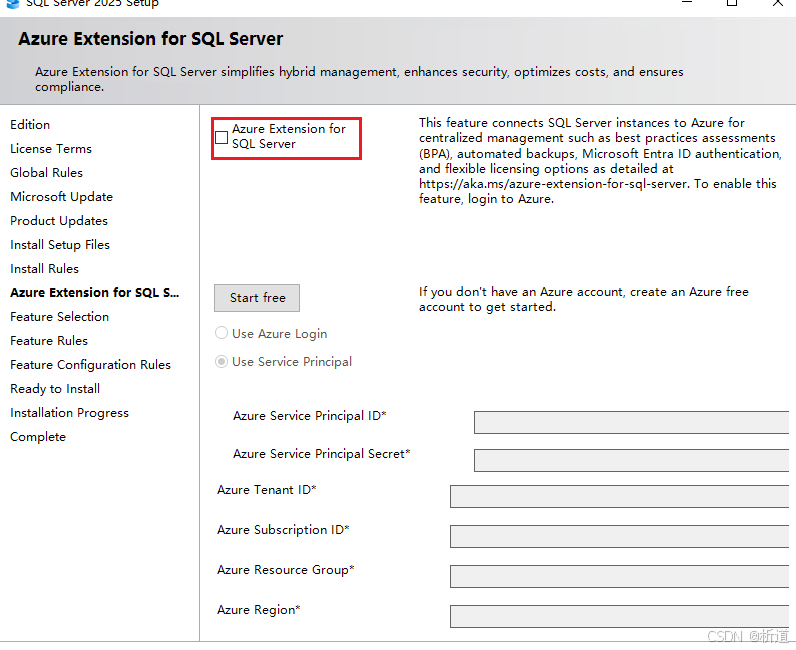Select the Use Azure Login option

click(222, 334)
